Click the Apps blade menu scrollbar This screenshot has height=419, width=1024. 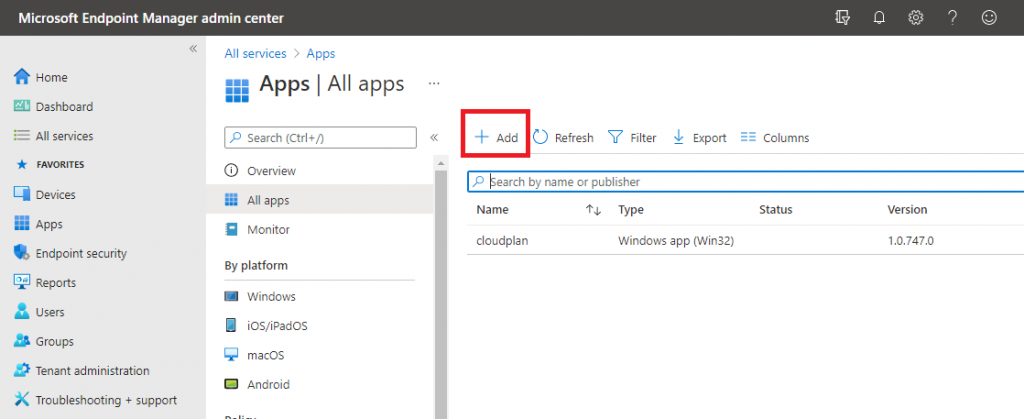(441, 294)
